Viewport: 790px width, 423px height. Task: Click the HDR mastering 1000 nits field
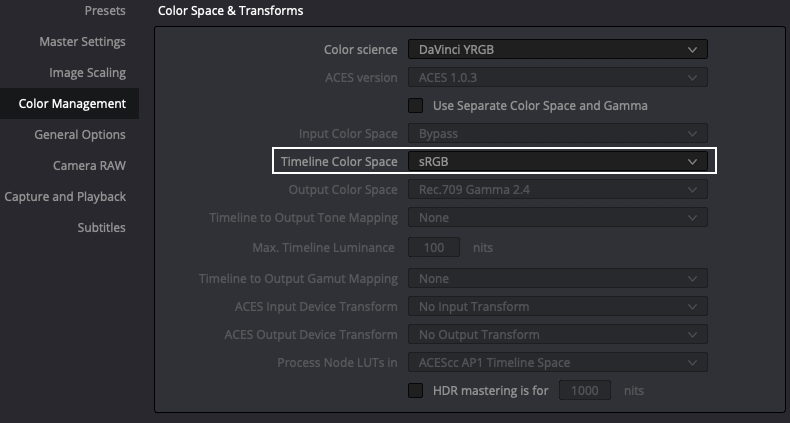pos(584,390)
